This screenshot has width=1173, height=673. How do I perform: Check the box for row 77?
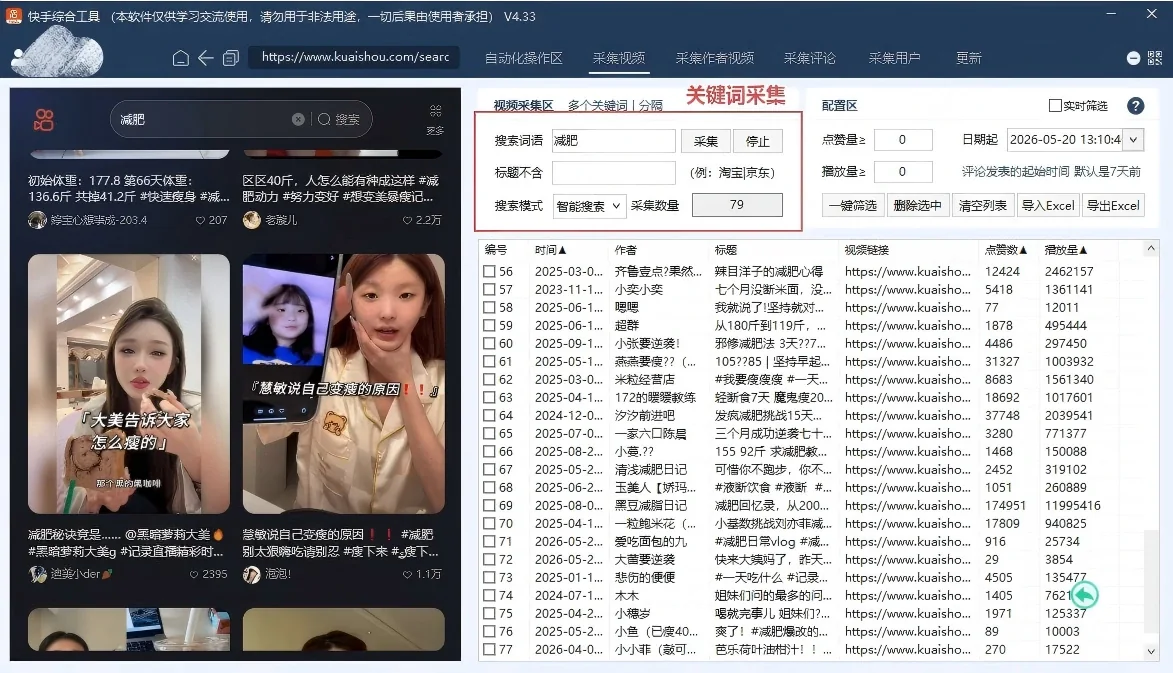tap(489, 649)
